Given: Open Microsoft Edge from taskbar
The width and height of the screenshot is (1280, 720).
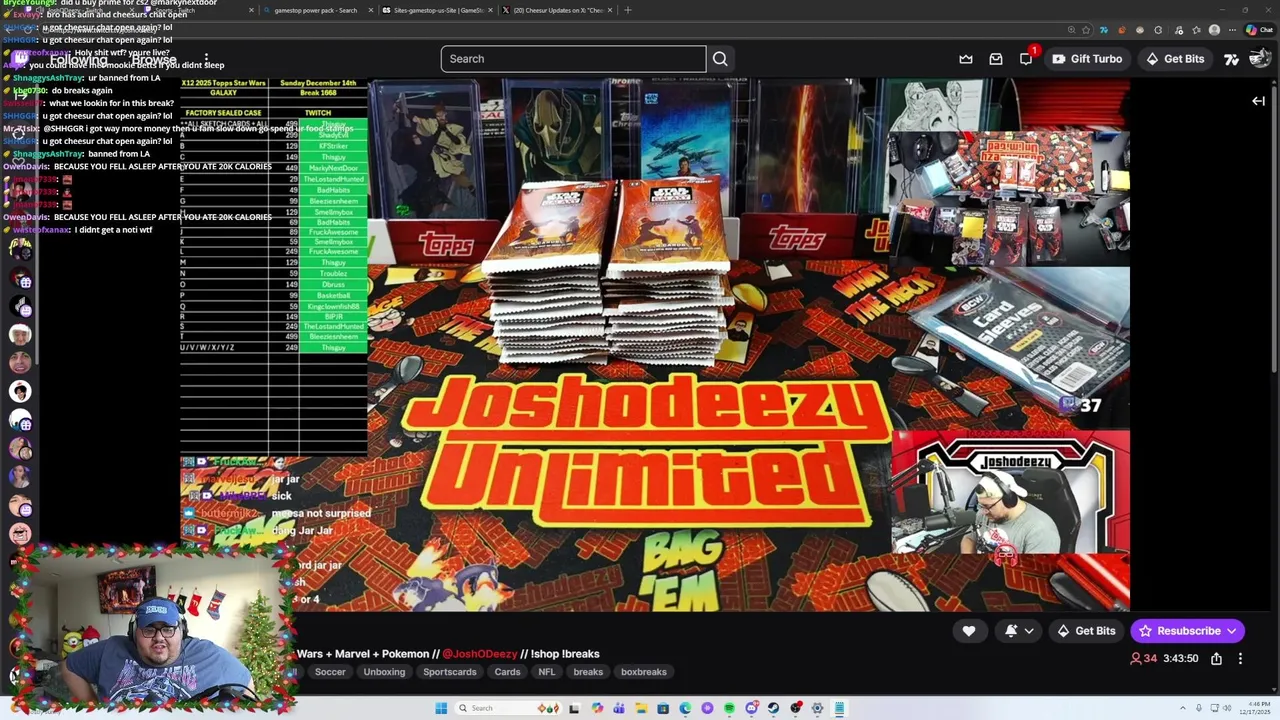Looking at the screenshot, I should pyautogui.click(x=685, y=708).
